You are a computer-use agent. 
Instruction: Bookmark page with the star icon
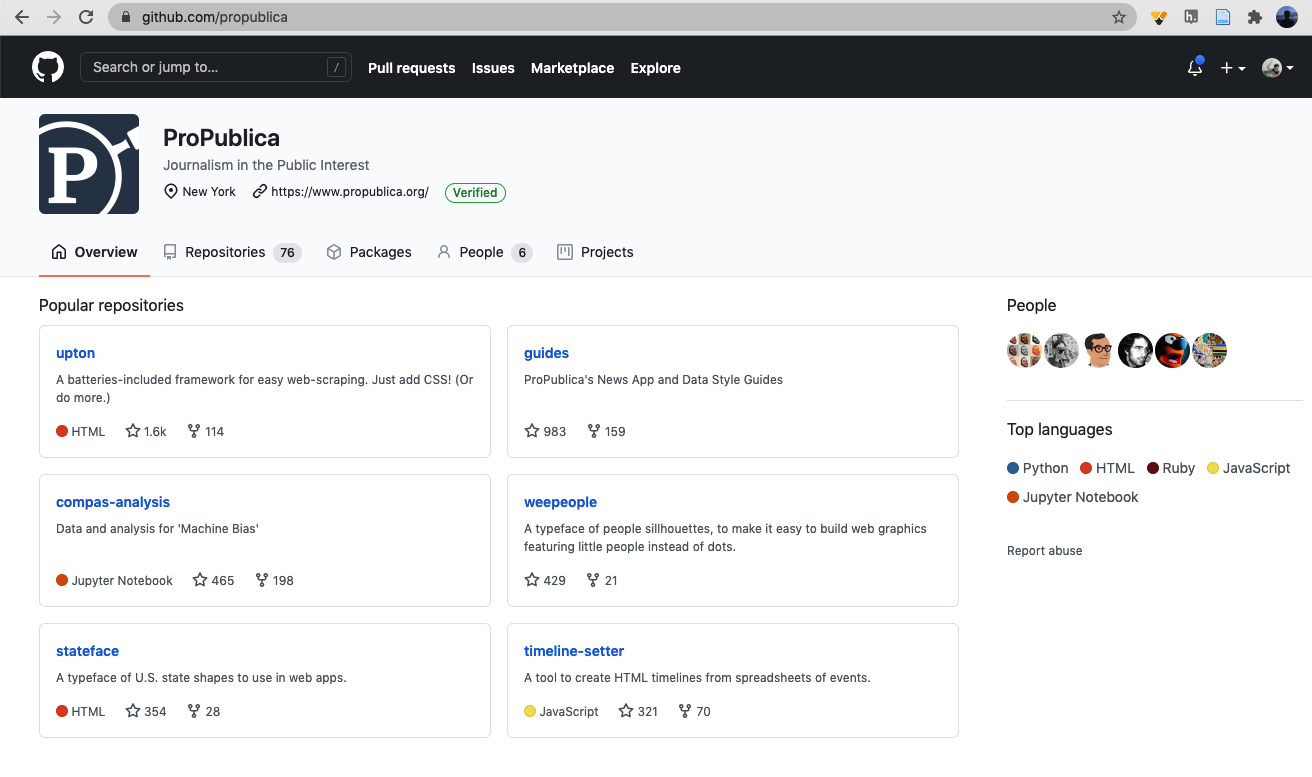coord(1119,17)
